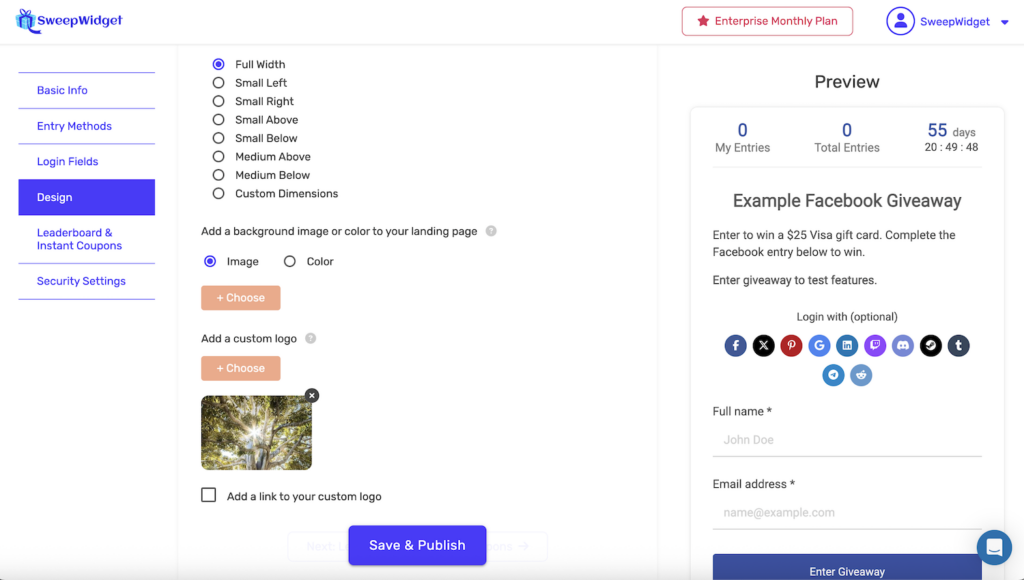Viewport: 1024px width, 580px height.
Task: Open the live chat widget icon
Action: click(x=994, y=547)
